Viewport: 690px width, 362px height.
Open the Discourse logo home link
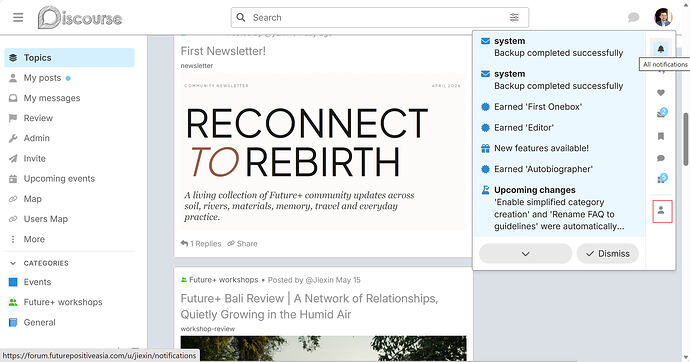coord(80,18)
